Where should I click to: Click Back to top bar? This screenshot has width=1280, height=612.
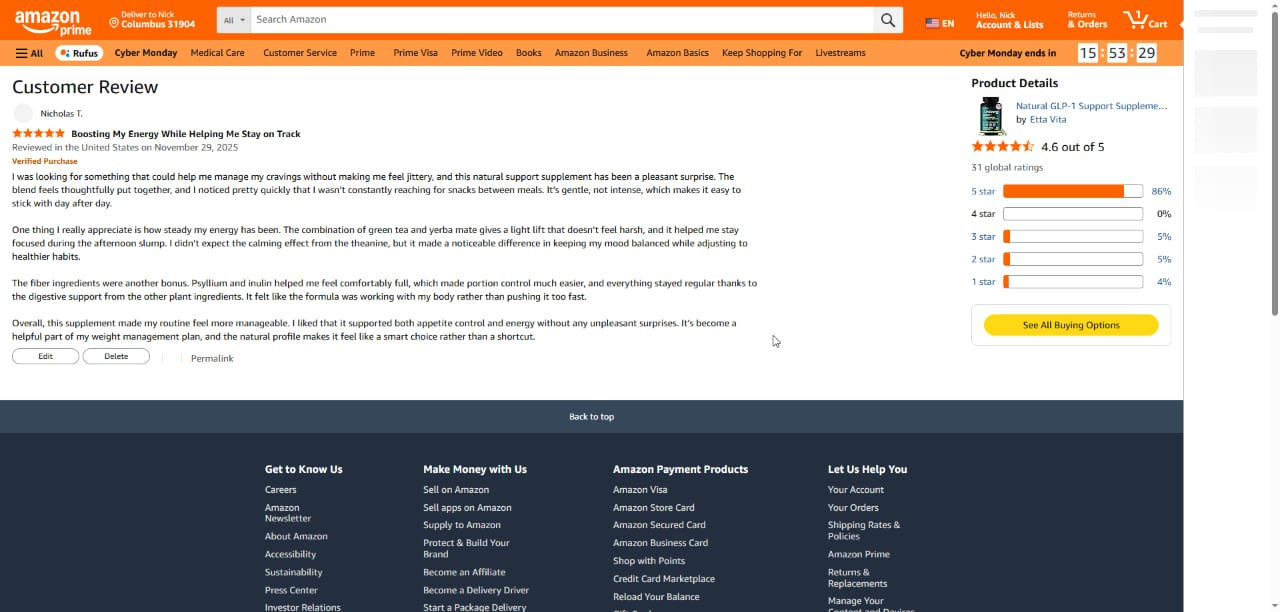(x=591, y=417)
